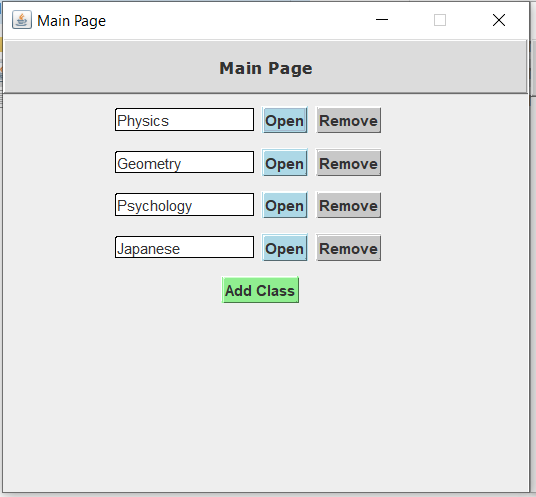Open the Geometry class
The height and width of the screenshot is (497, 536).
285,163
